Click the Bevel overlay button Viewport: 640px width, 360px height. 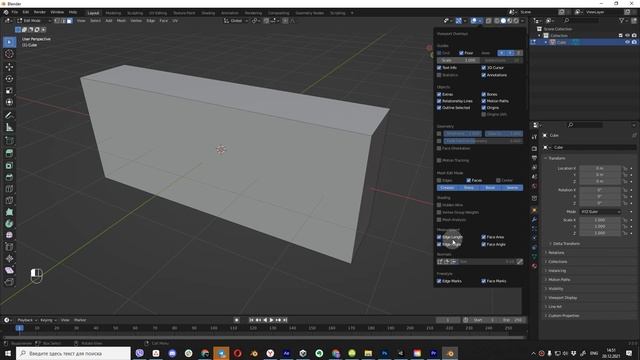click(491, 187)
